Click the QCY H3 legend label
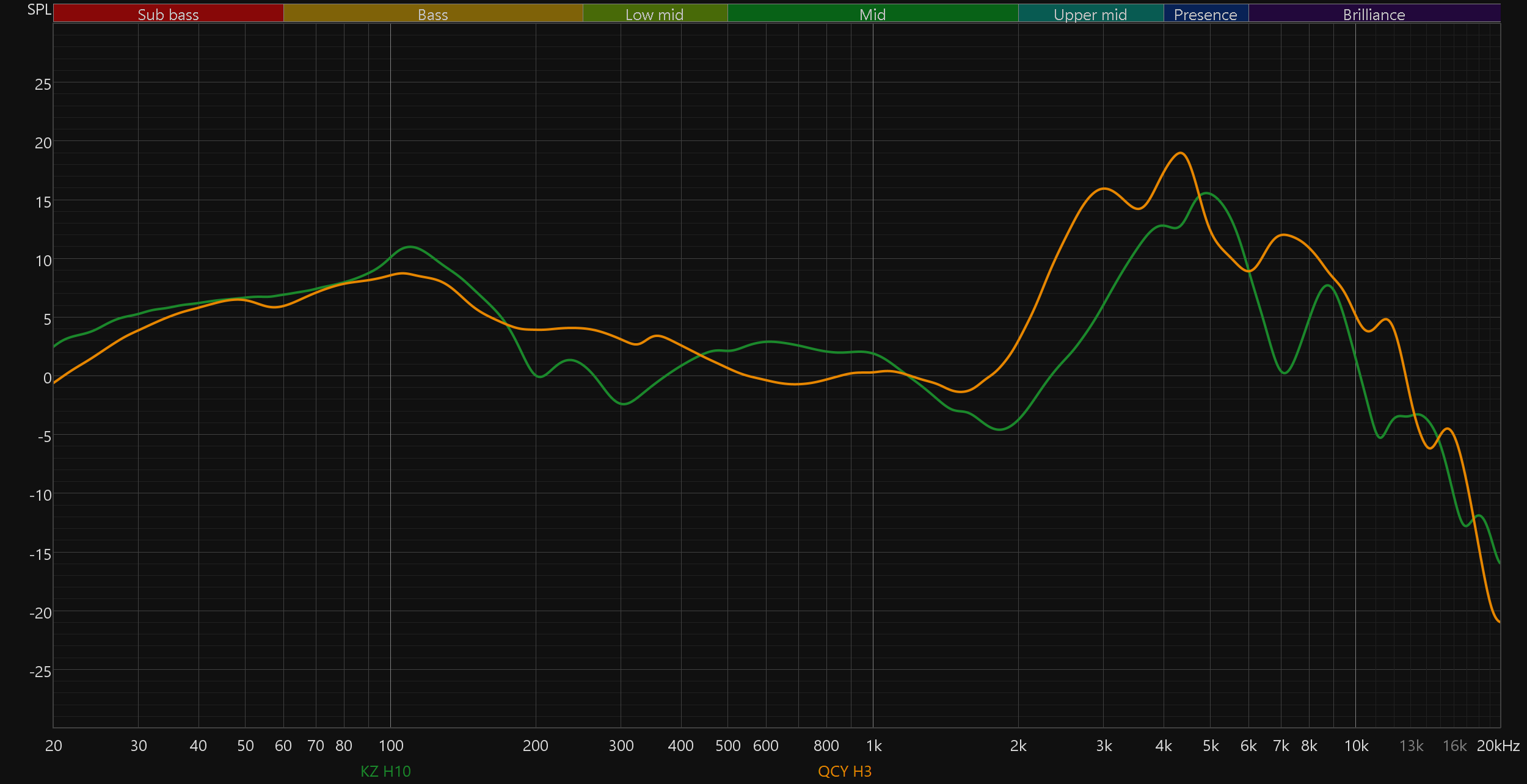The height and width of the screenshot is (784, 1527). click(x=844, y=771)
